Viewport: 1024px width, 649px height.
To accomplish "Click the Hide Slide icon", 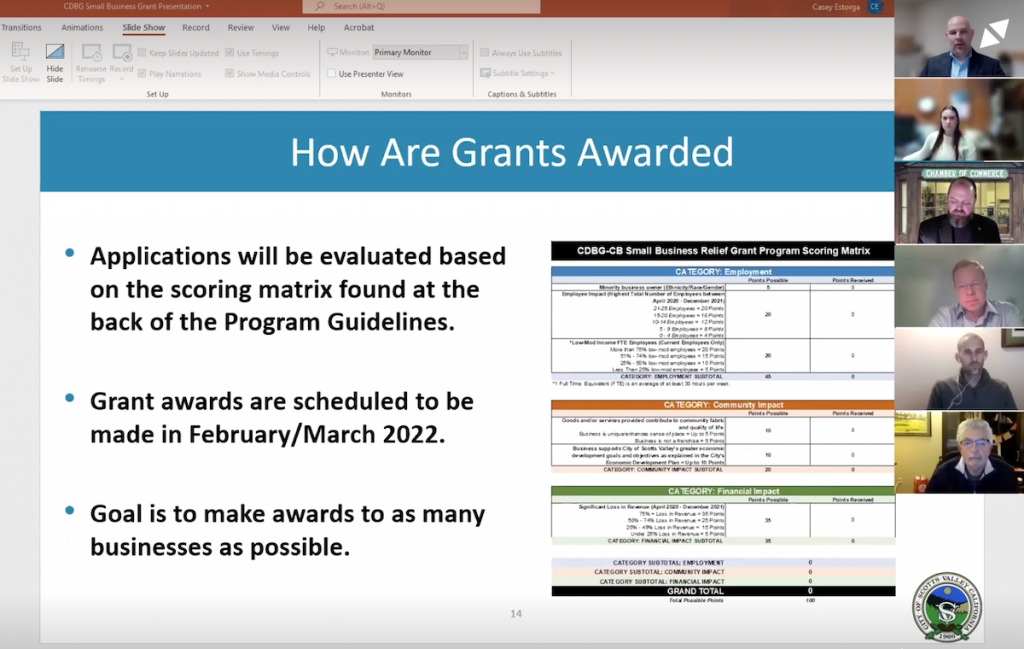I will click(54, 52).
